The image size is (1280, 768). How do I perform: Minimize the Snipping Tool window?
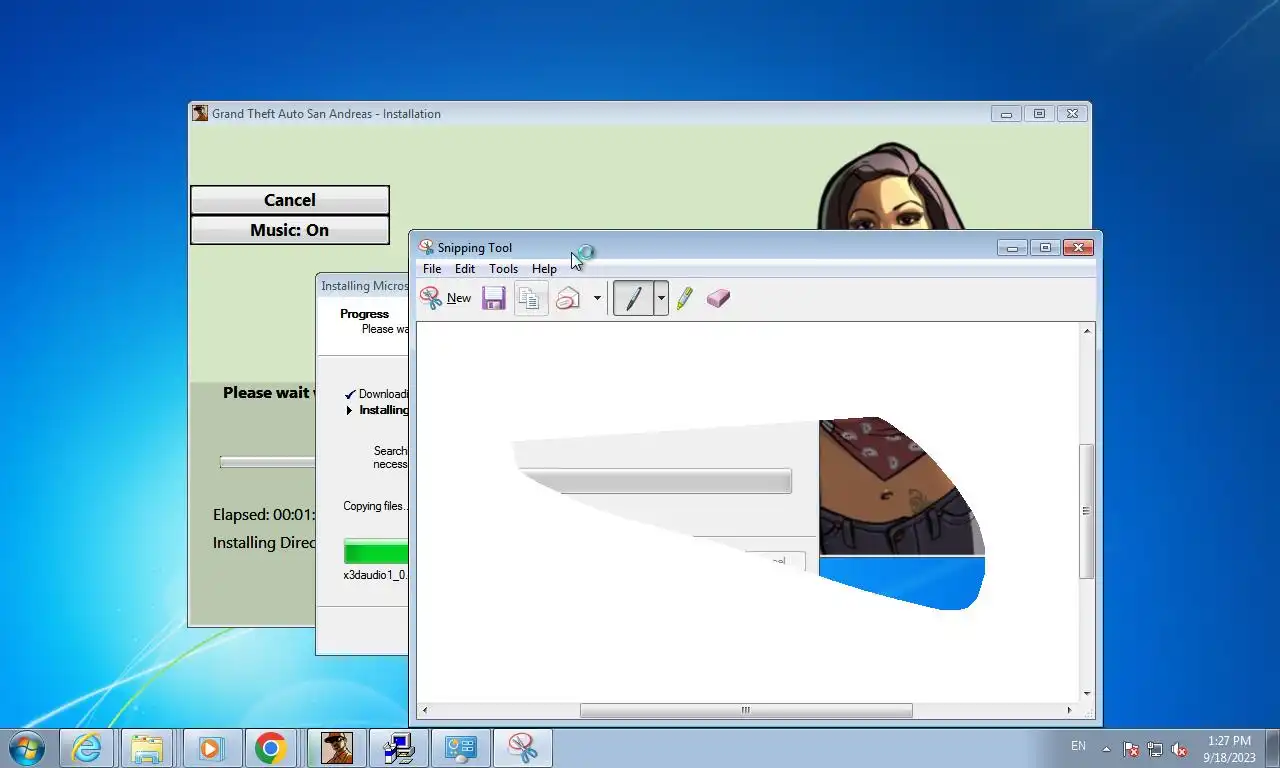click(1012, 248)
